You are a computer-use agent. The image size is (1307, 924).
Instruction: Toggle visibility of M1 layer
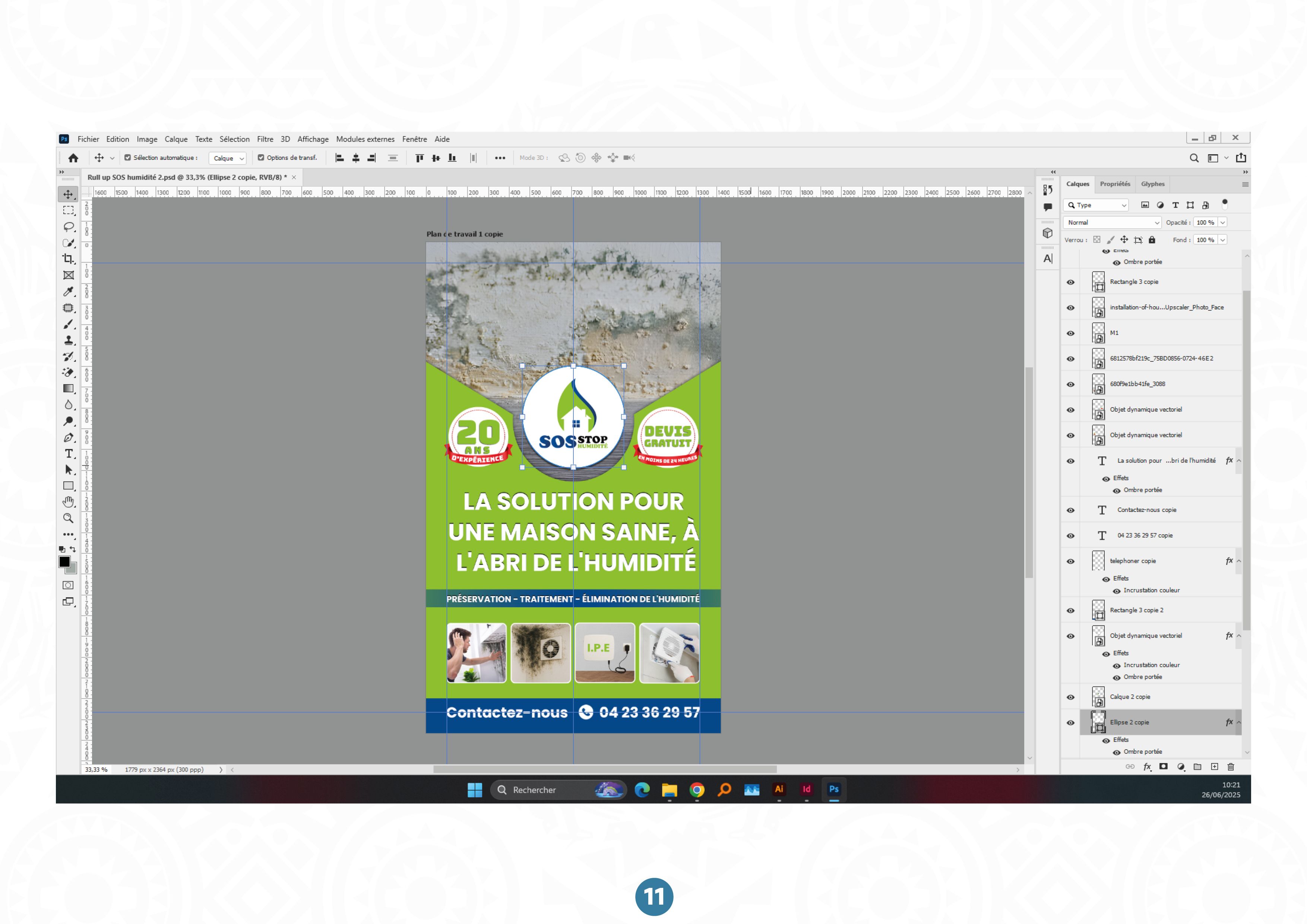pyautogui.click(x=1070, y=333)
